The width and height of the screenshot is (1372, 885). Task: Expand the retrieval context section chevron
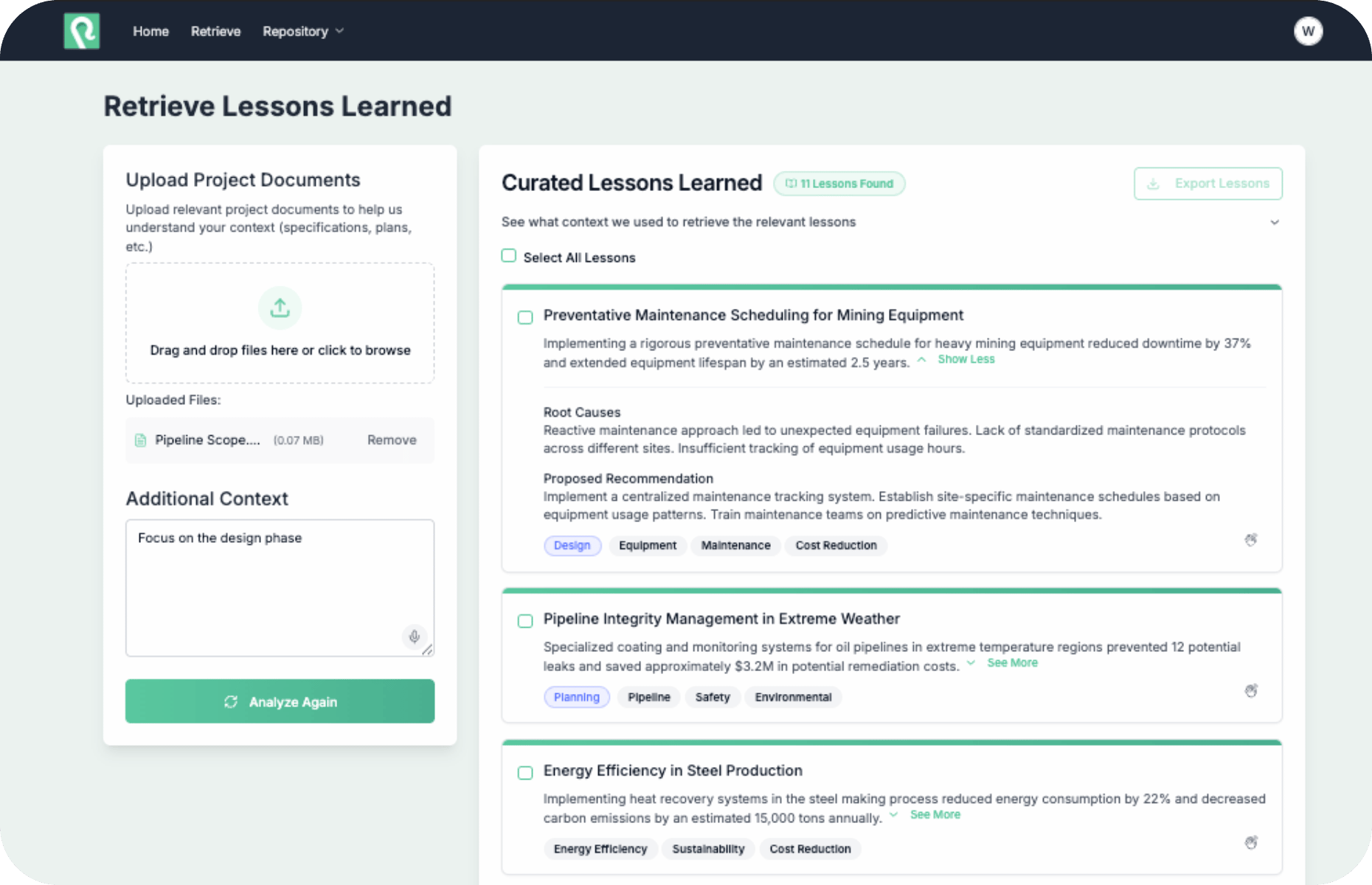[1274, 222]
